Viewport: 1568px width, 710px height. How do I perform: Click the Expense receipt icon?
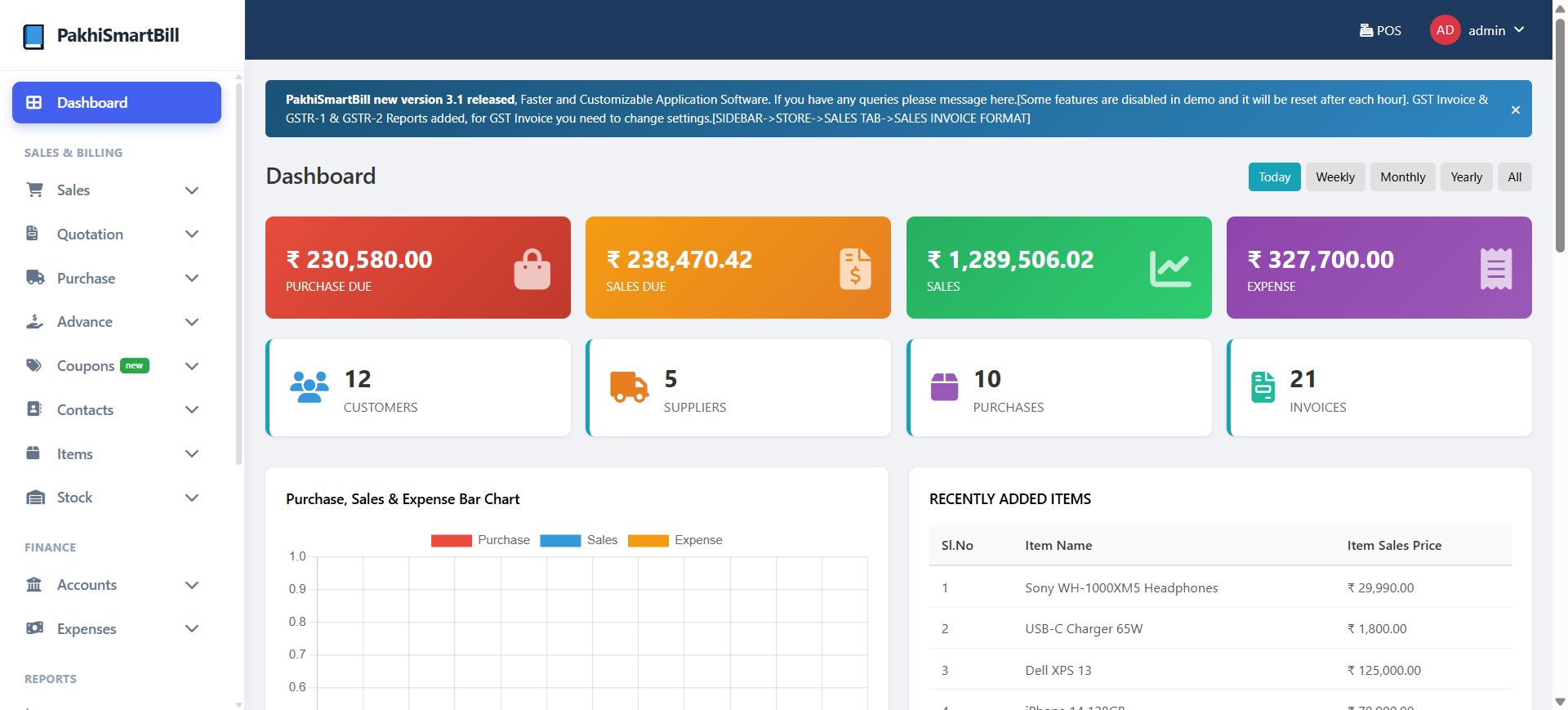click(1496, 269)
